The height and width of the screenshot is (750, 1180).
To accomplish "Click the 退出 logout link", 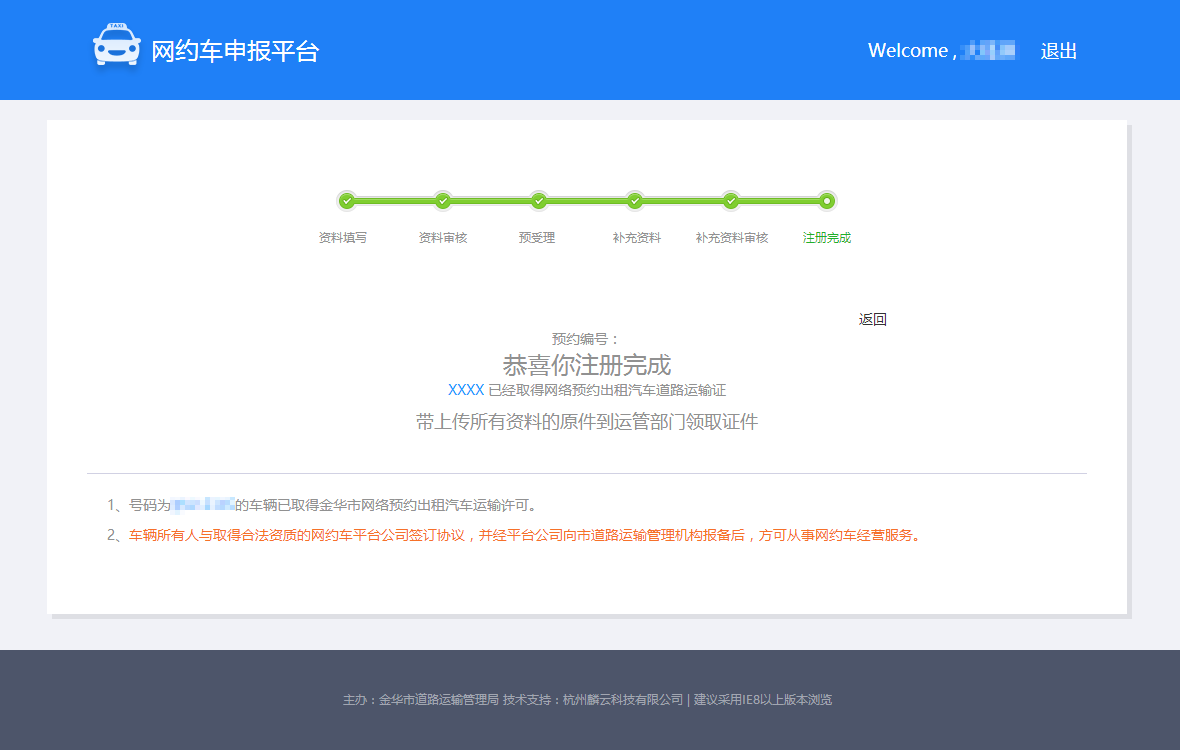I will tap(1058, 51).
